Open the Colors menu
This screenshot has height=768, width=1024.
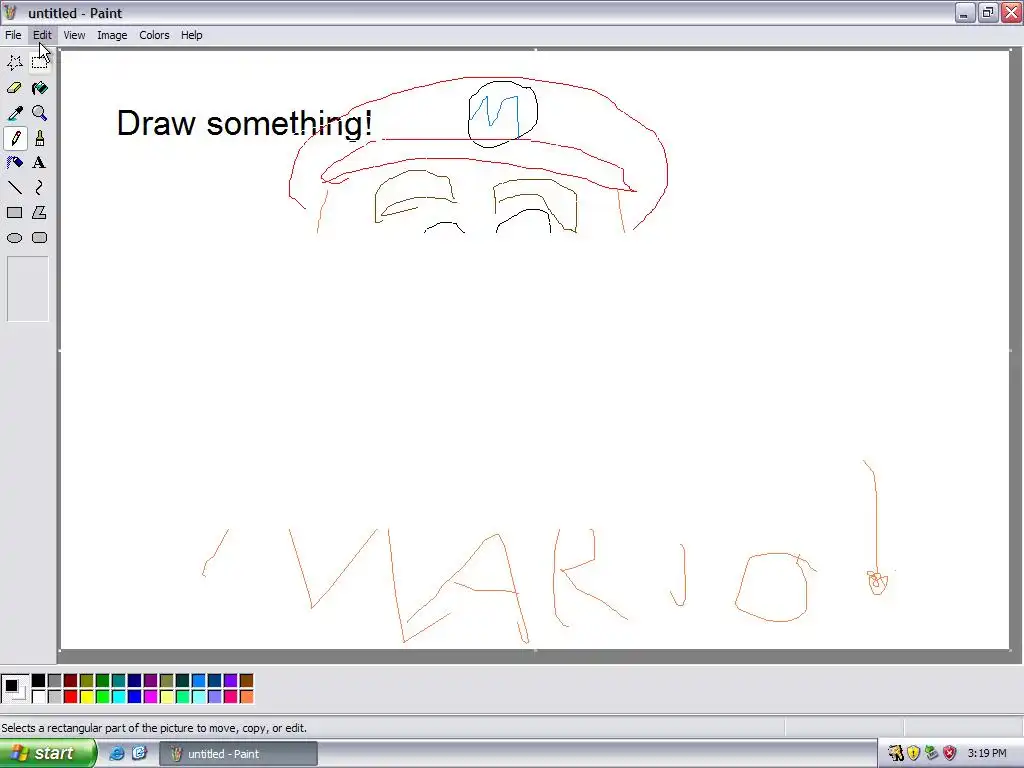tap(154, 35)
